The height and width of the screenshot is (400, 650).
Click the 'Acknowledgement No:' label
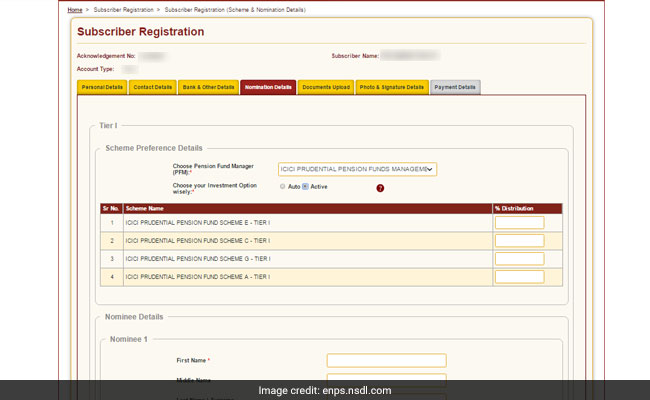(106, 56)
